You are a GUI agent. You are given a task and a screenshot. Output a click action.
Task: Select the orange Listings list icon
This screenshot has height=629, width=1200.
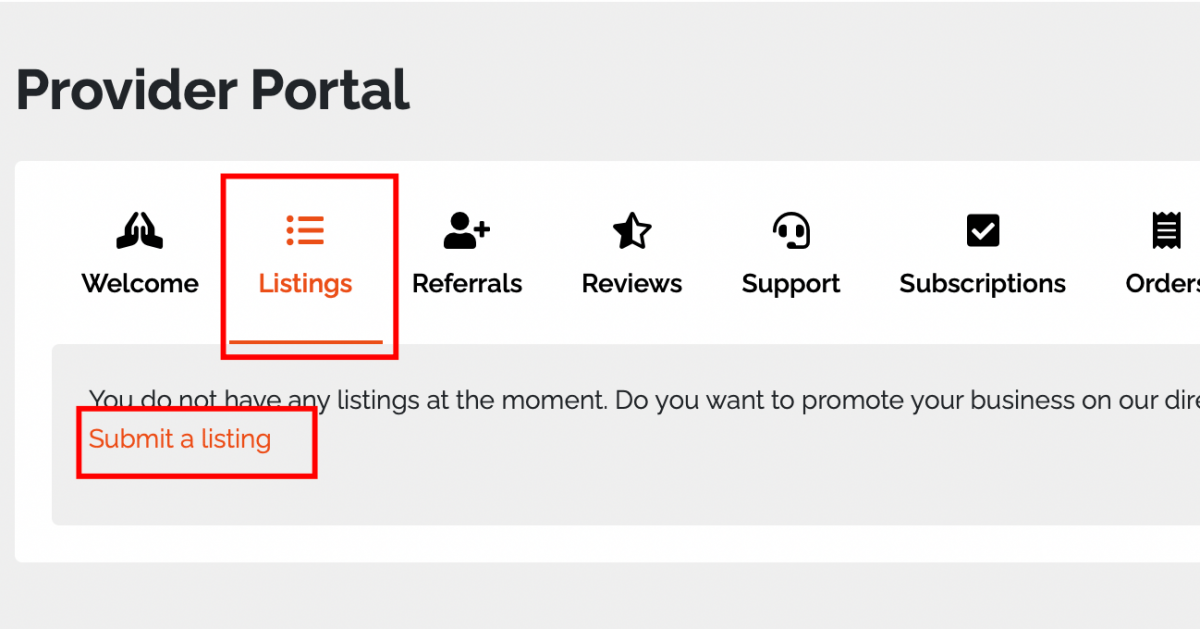[305, 230]
